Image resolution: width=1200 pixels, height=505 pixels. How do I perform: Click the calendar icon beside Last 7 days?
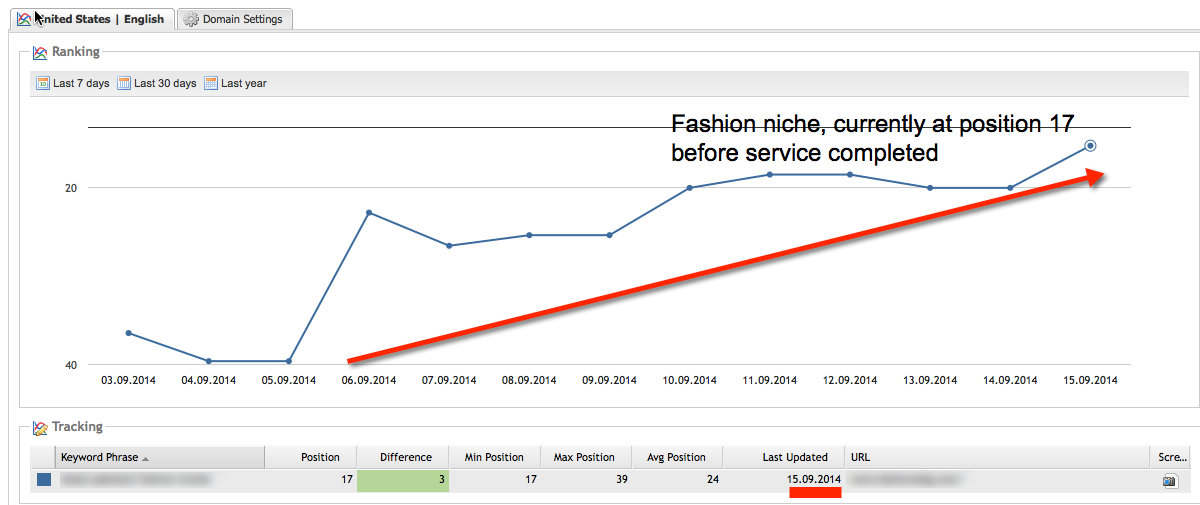coord(43,84)
